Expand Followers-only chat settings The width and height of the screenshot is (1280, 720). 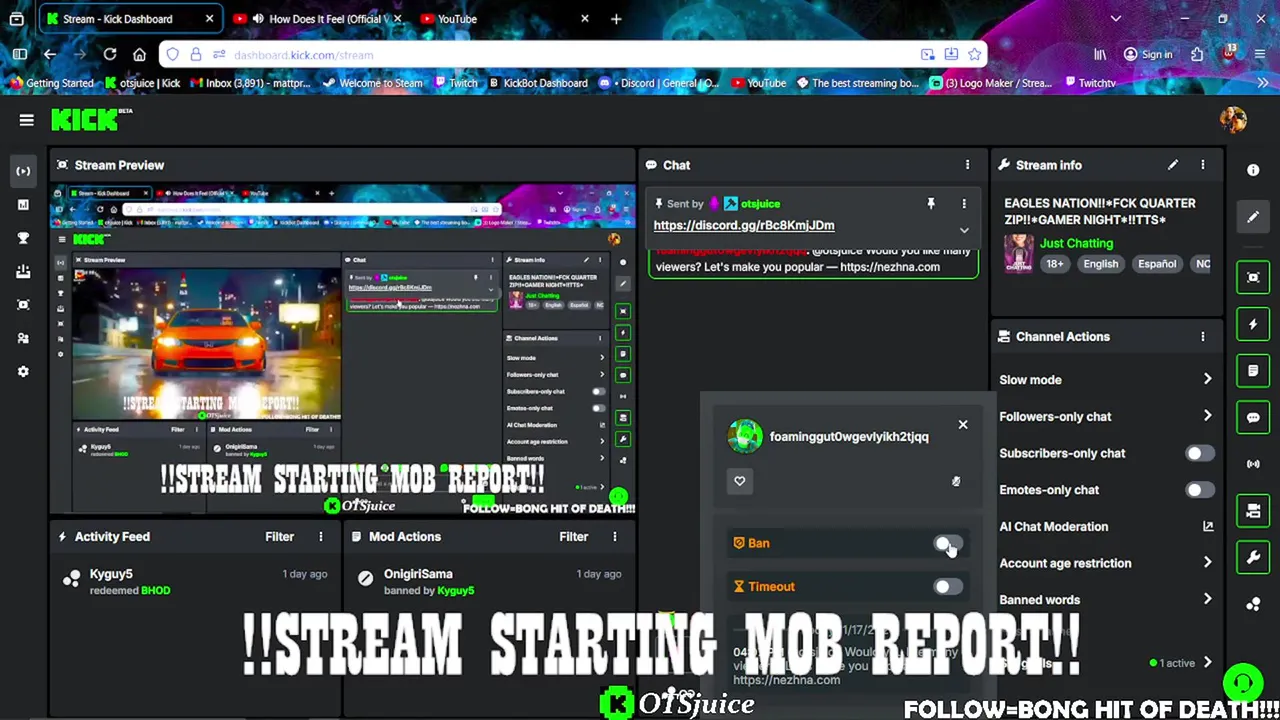(x=1208, y=417)
